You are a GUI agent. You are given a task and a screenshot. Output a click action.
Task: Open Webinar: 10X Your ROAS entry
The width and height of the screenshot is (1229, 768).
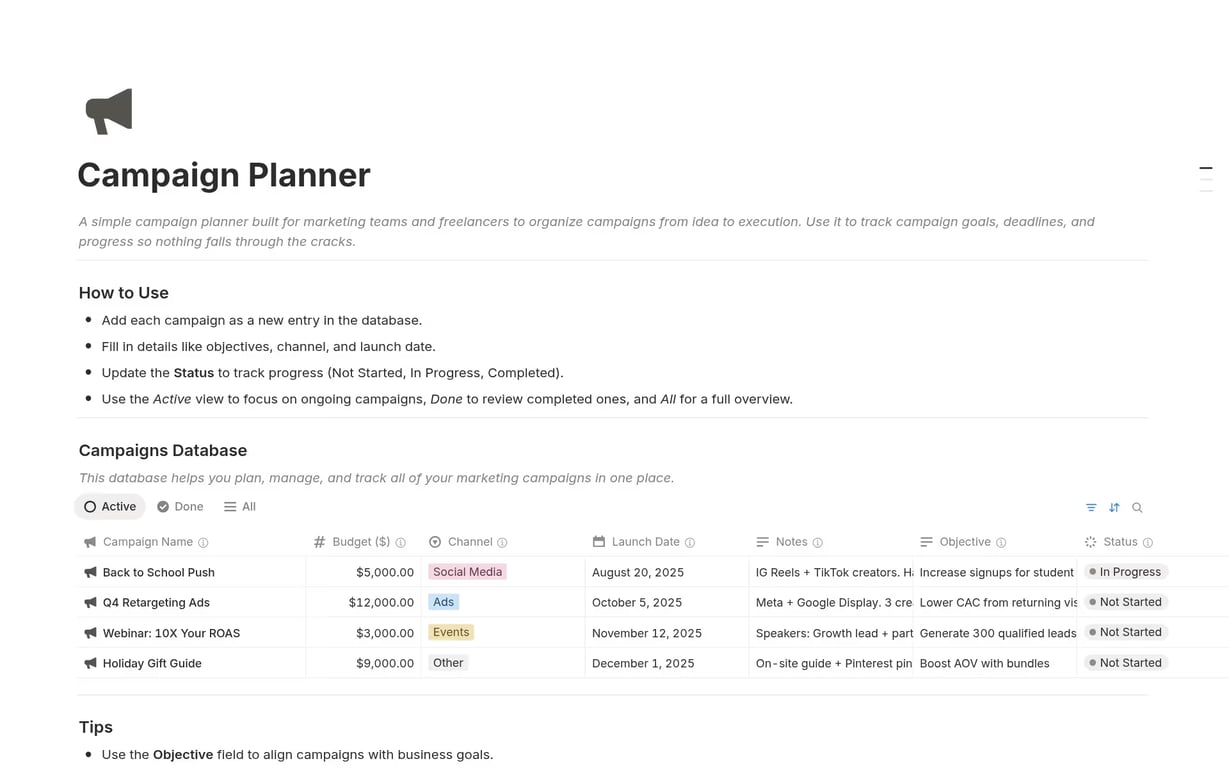point(171,633)
